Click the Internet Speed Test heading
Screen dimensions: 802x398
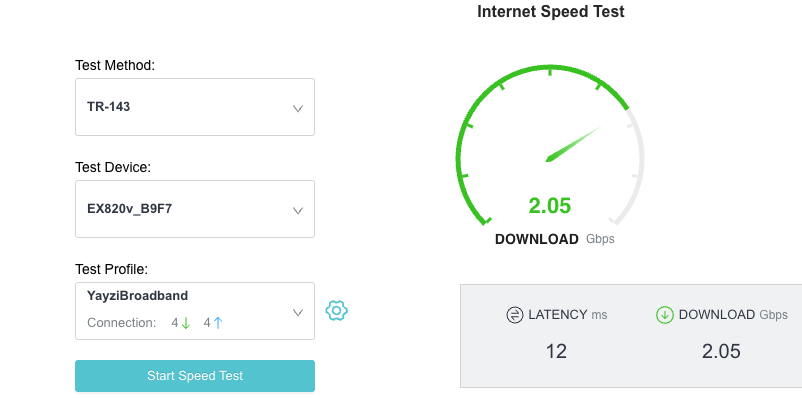click(x=551, y=11)
